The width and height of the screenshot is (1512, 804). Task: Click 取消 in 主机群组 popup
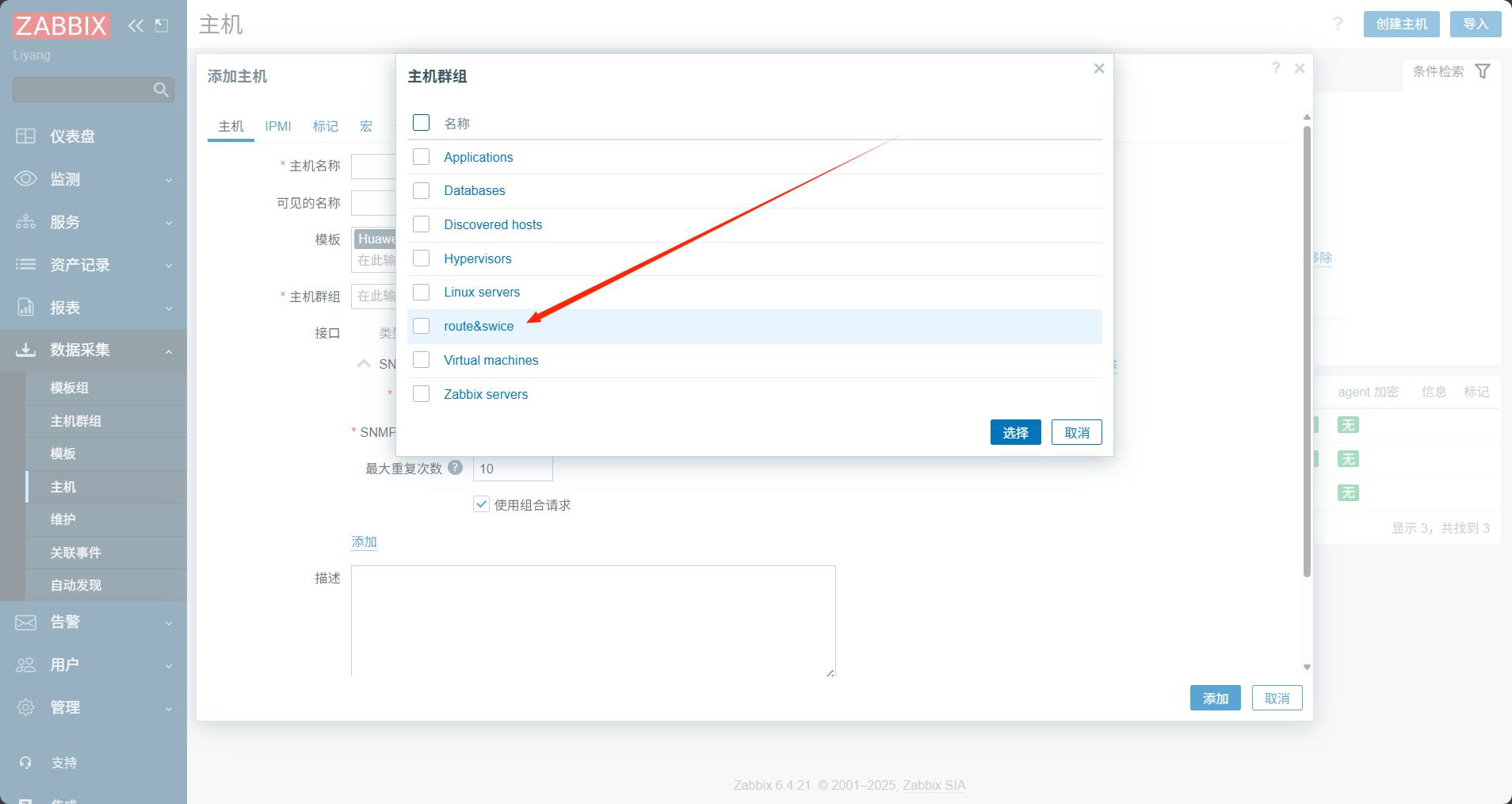(1077, 432)
